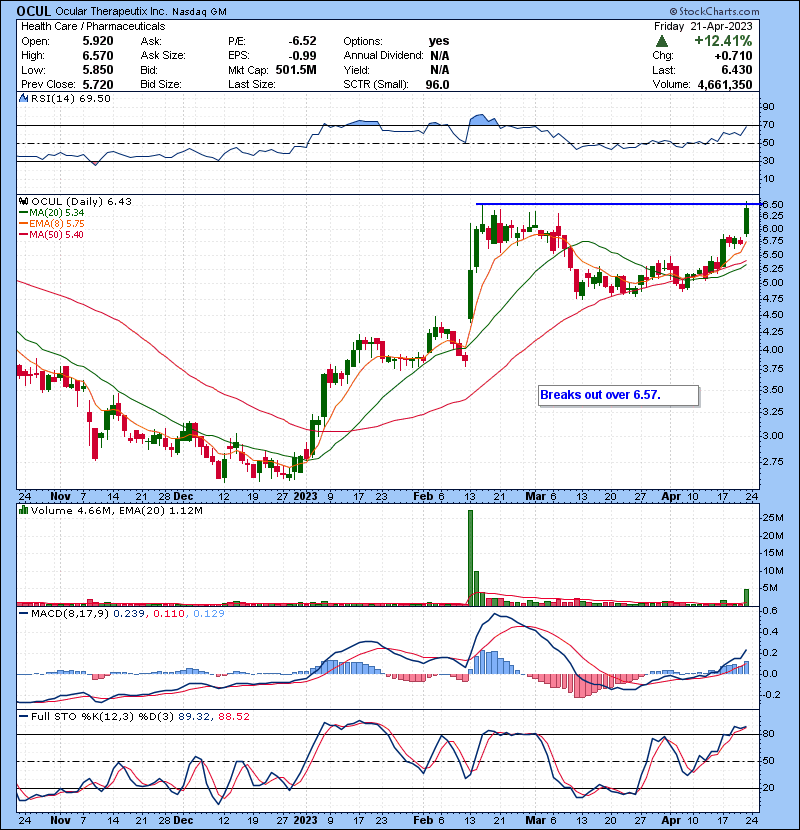This screenshot has height=830, width=800.
Task: Click the candlestick icon beside OCUL (Daily)
Action: click(x=23, y=201)
